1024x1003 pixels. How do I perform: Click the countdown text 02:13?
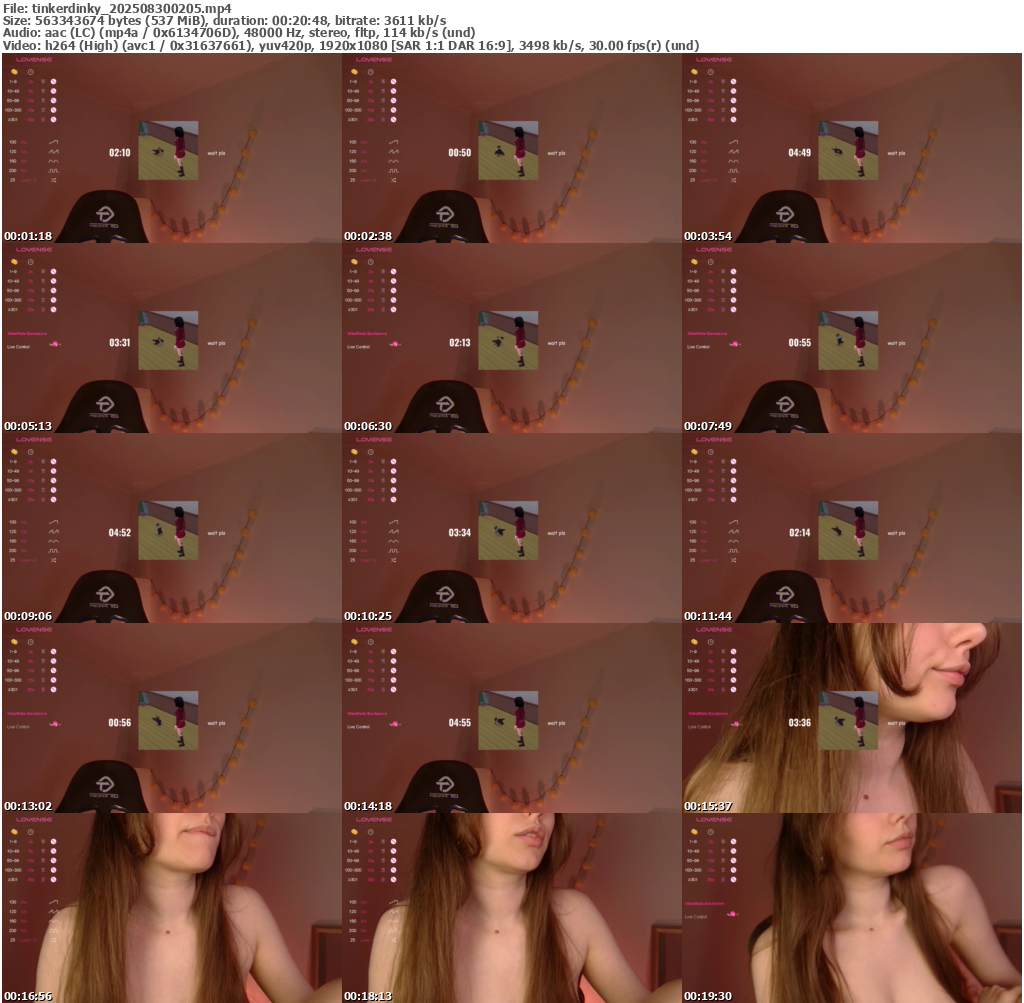[460, 343]
